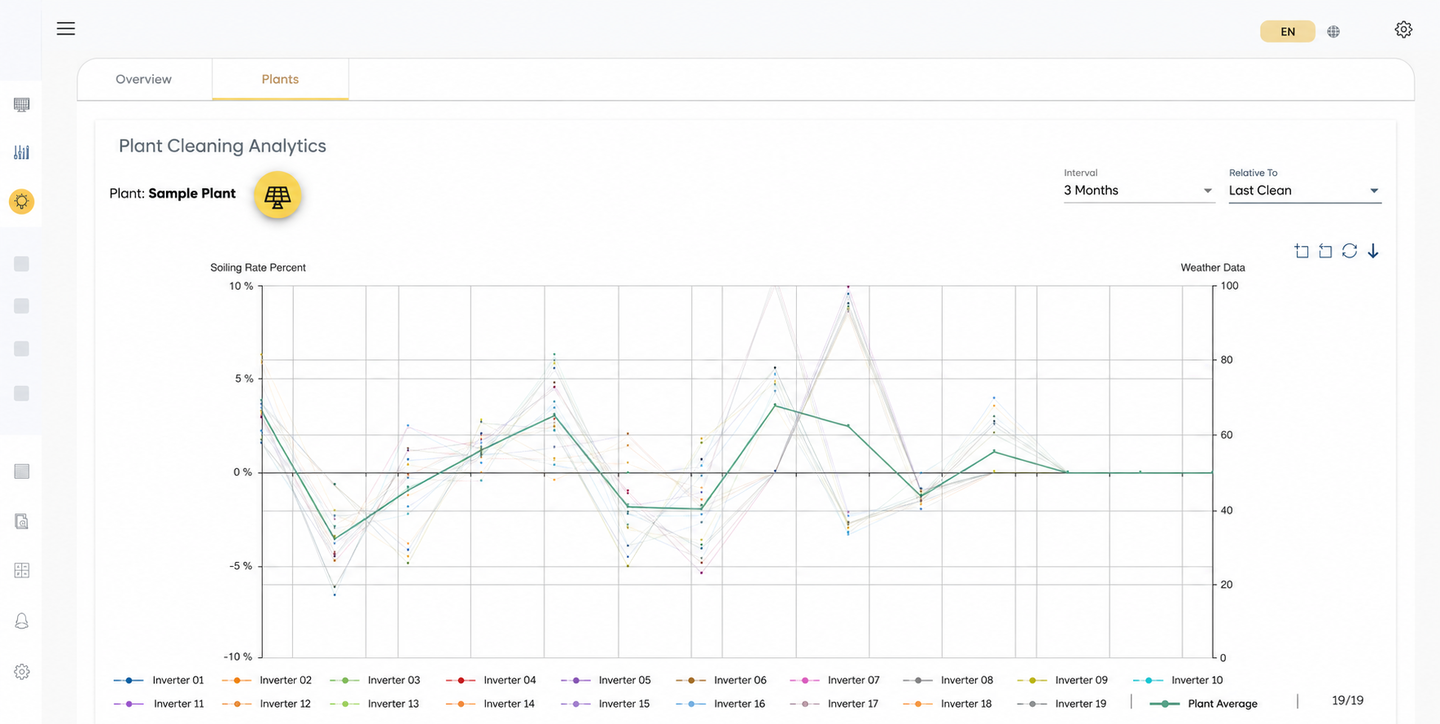Screen dimensions: 1440x724
Task: Select the highlighted lightbulb sidebar icon
Action: point(22,201)
